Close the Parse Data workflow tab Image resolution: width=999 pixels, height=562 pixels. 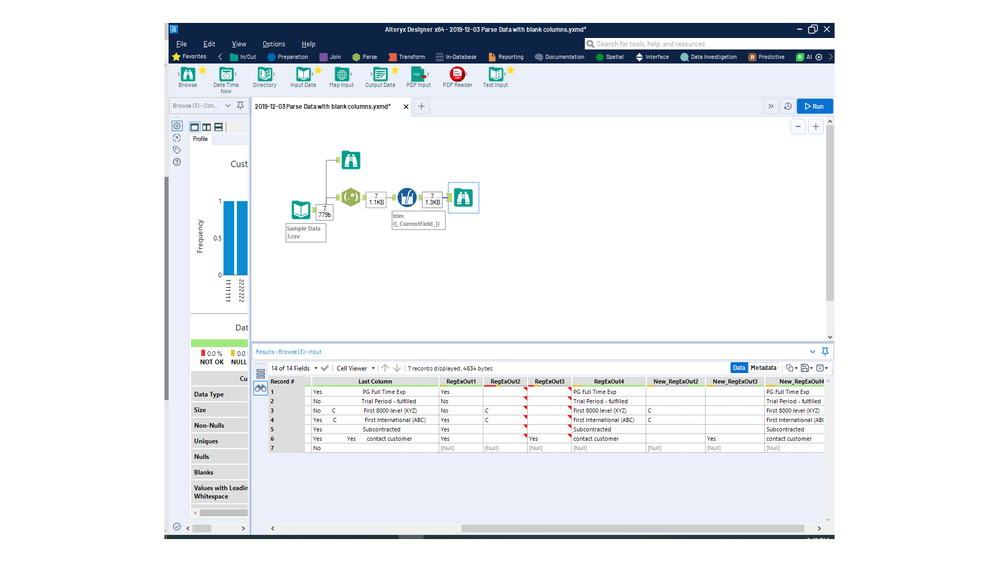[406, 106]
